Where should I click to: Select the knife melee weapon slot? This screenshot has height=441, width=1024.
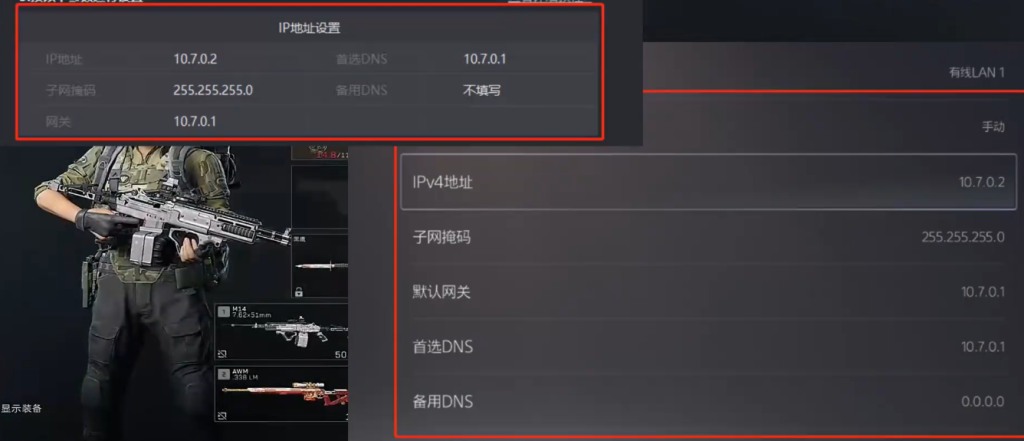pyautogui.click(x=320, y=266)
